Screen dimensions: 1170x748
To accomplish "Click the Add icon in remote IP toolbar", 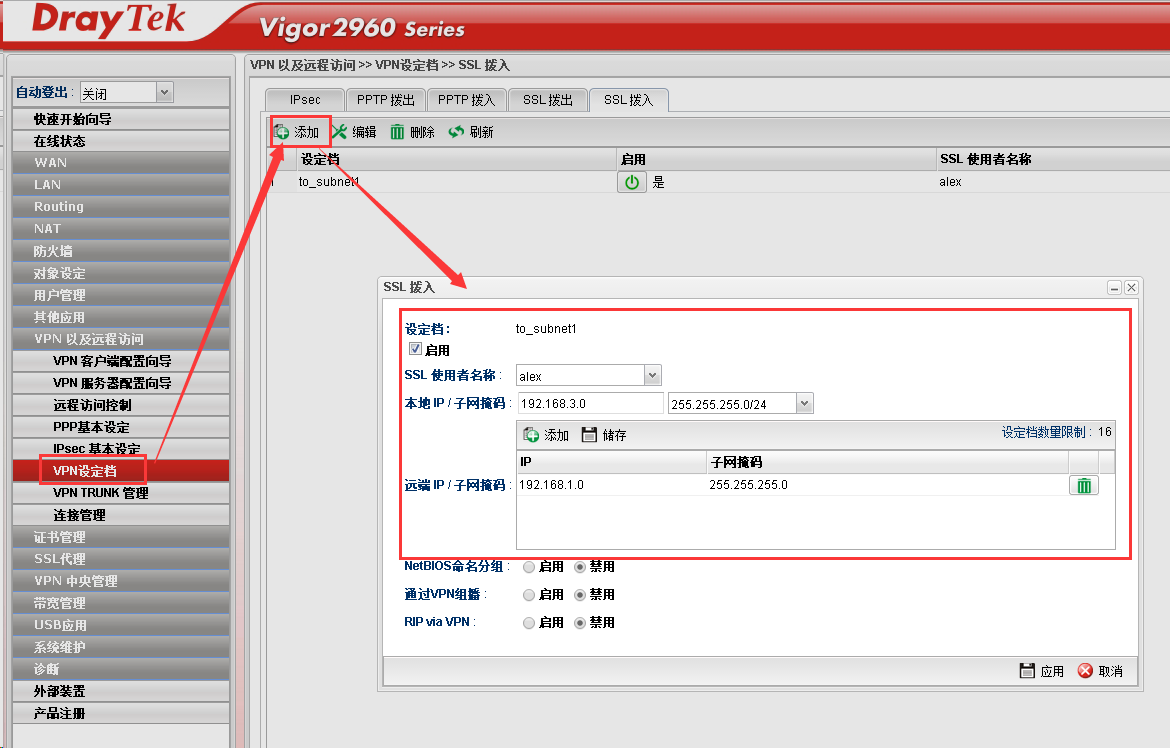I will coord(532,435).
